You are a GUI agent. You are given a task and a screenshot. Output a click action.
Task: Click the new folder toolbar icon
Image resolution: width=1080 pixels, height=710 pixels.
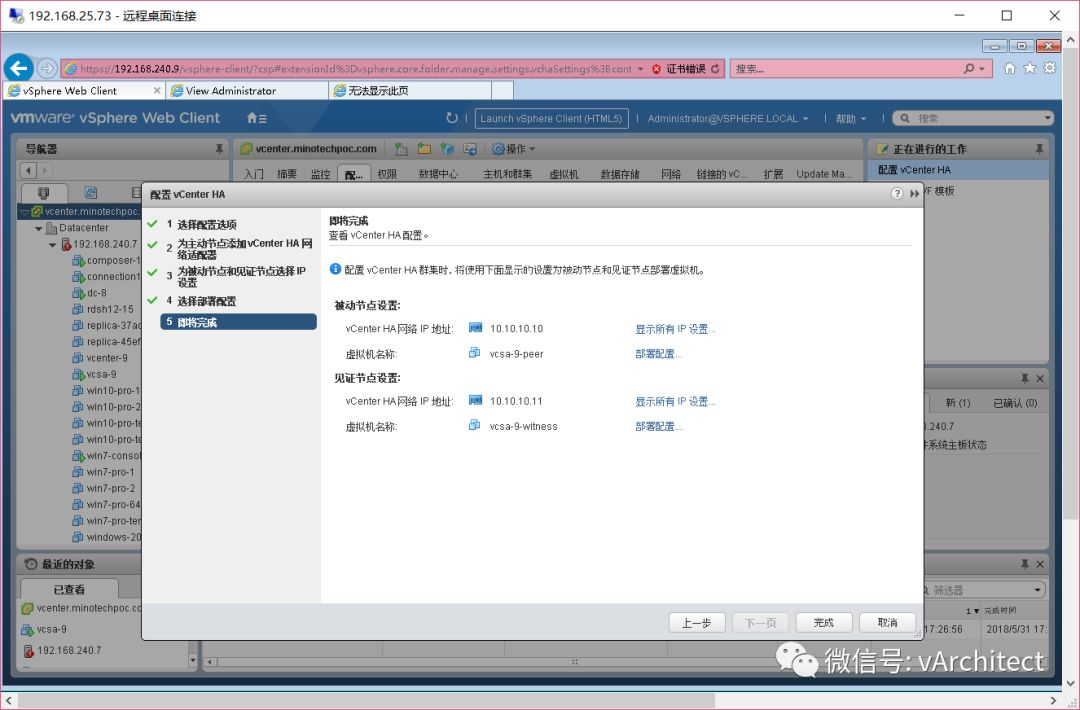(x=424, y=149)
